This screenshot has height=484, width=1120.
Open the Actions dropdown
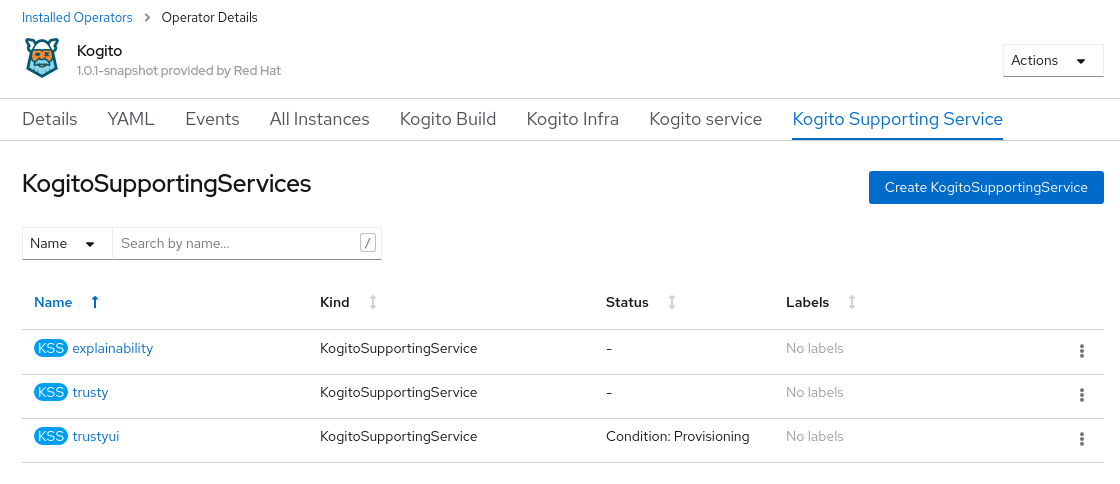[x=1053, y=61]
